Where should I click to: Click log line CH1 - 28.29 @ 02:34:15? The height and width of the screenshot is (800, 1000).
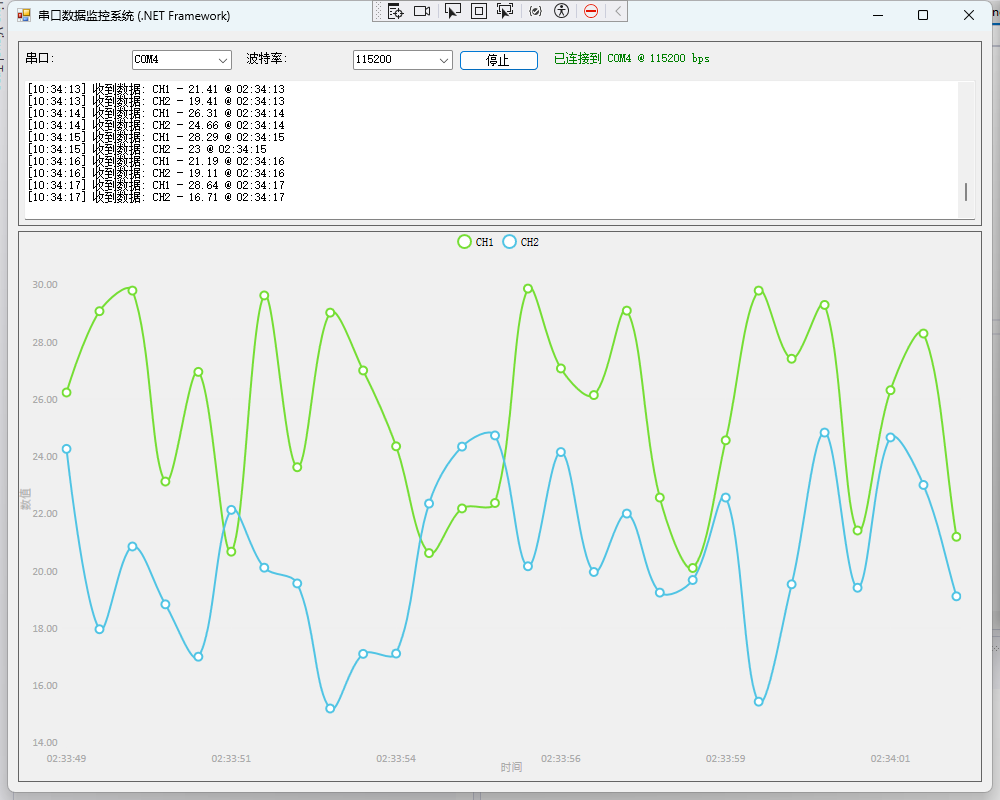click(x=156, y=137)
